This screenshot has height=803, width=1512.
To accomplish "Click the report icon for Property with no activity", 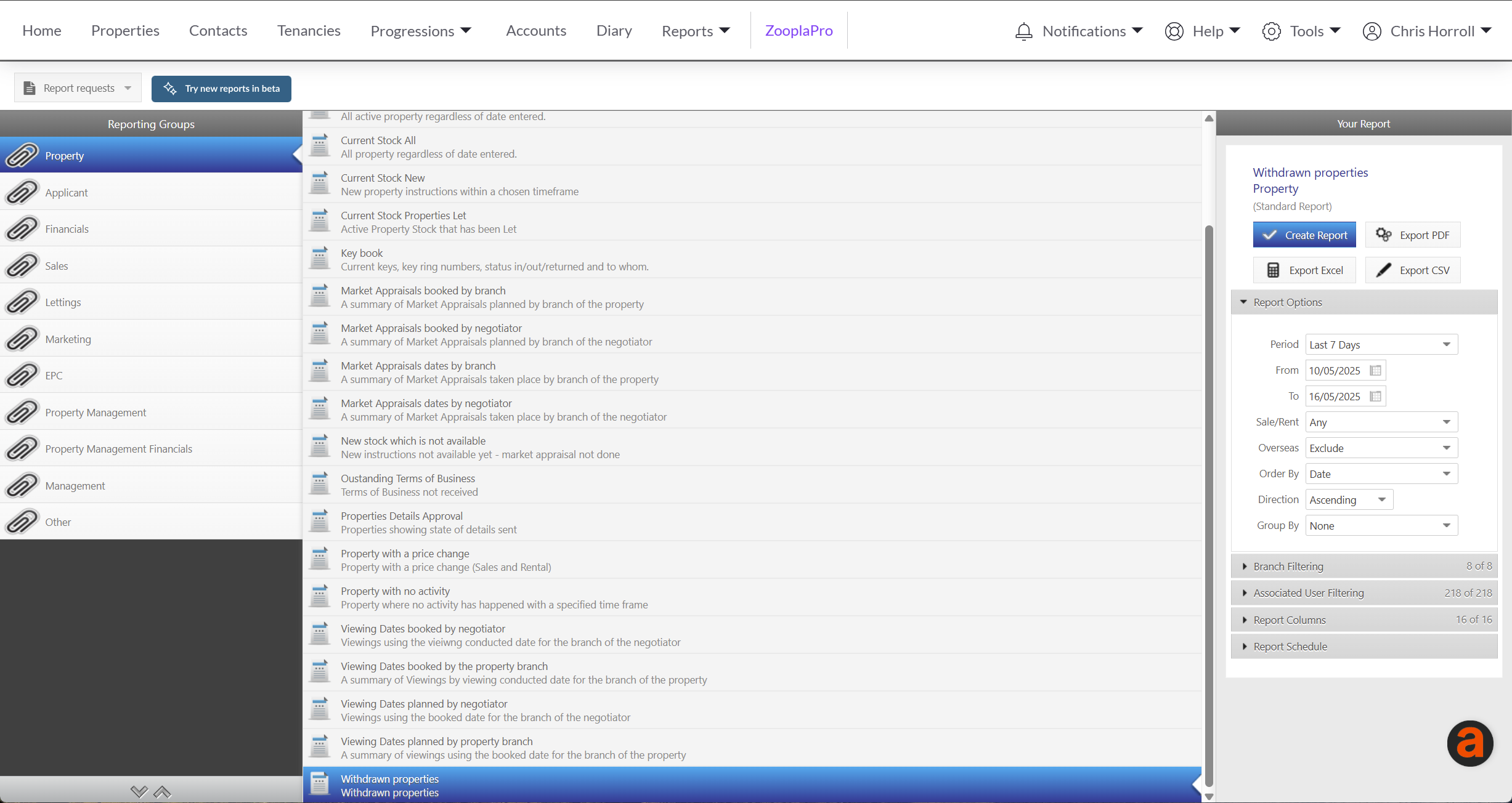I will 319,597.
